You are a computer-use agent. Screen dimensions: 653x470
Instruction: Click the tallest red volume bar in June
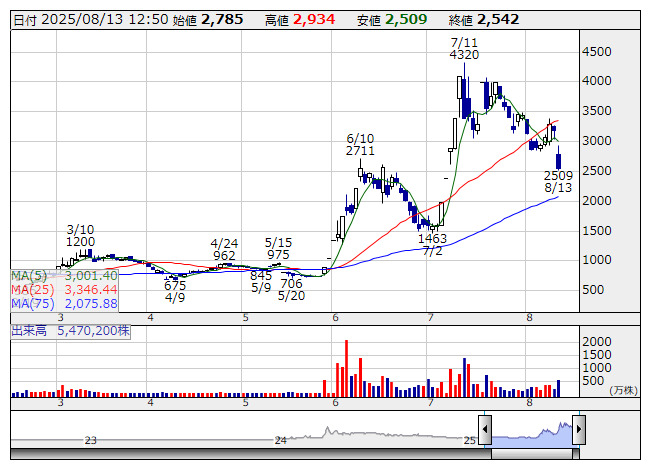click(346, 368)
